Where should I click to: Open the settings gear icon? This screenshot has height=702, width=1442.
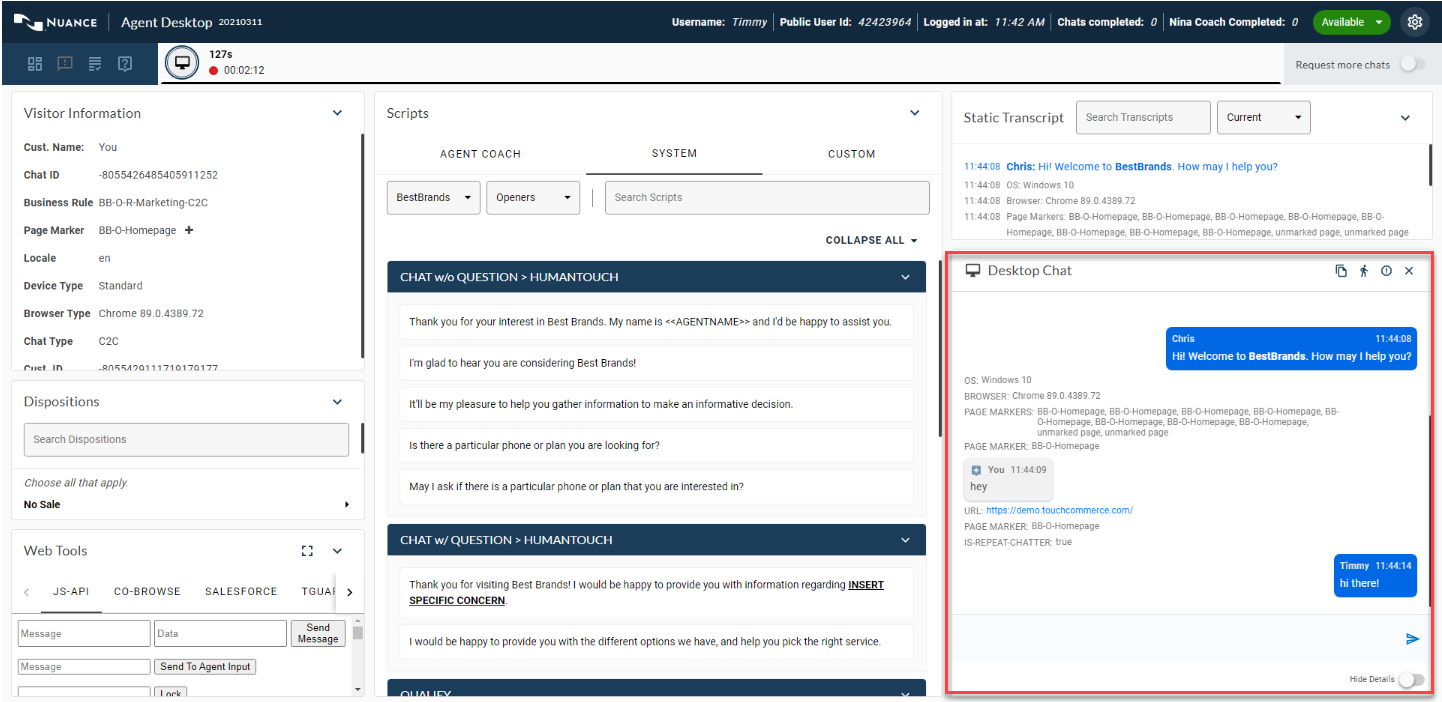(1414, 22)
